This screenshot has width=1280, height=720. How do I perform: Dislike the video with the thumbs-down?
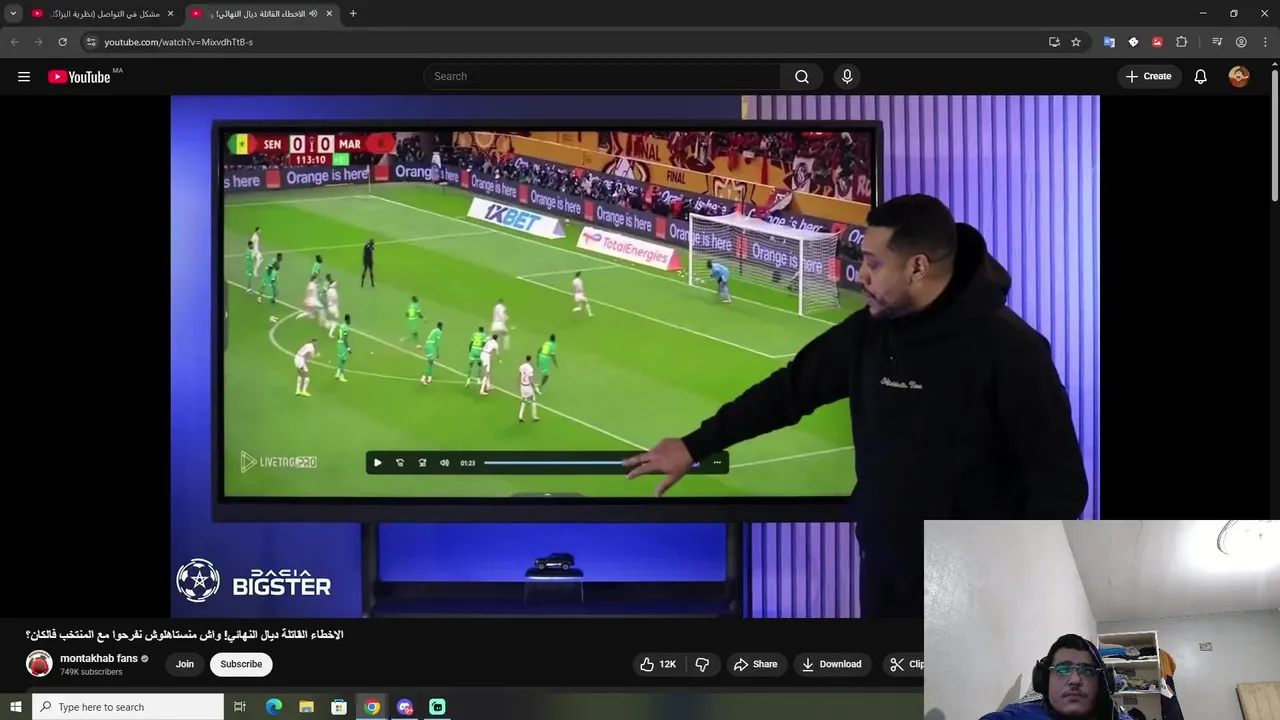coord(702,664)
